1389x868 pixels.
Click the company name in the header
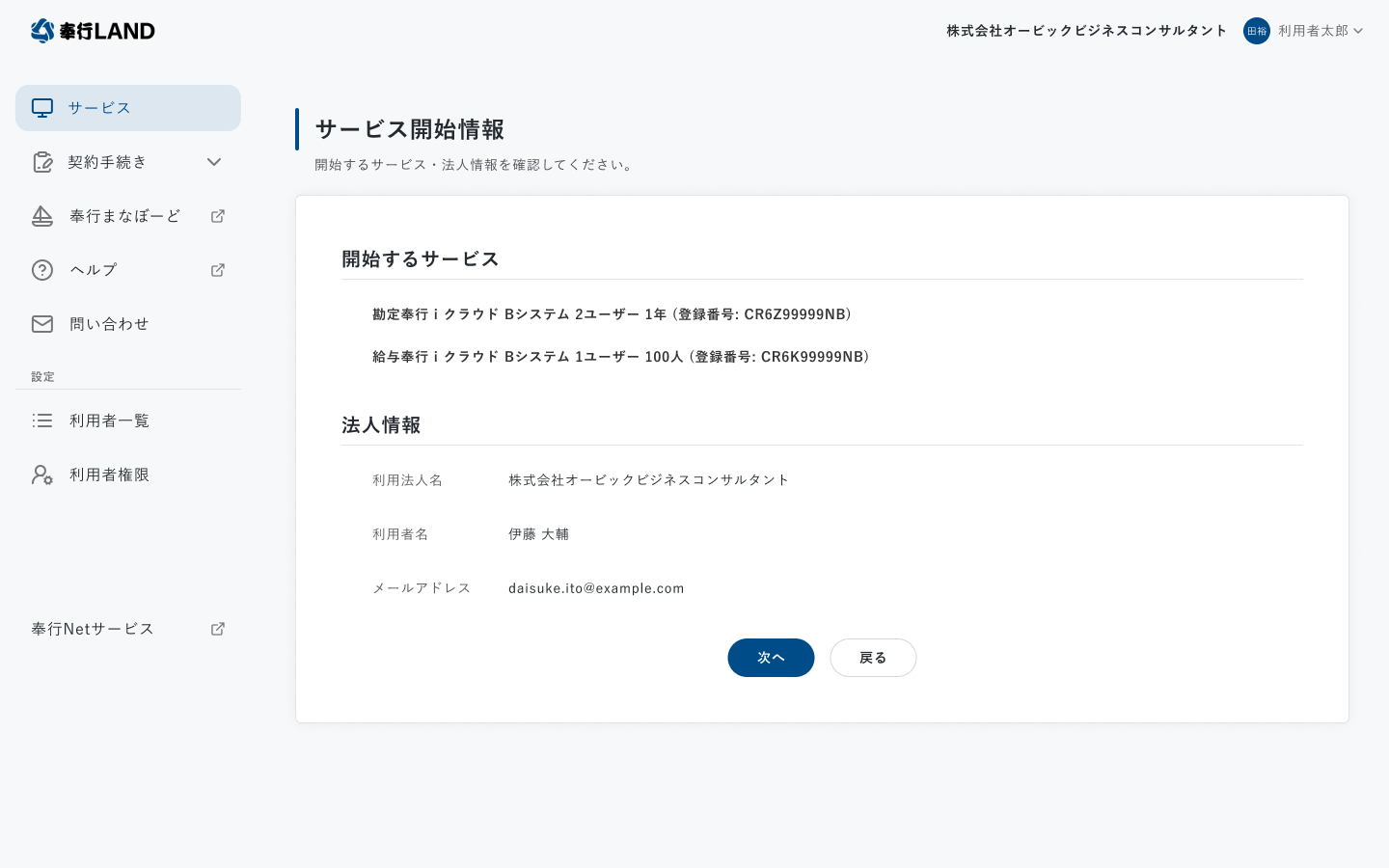(1086, 31)
